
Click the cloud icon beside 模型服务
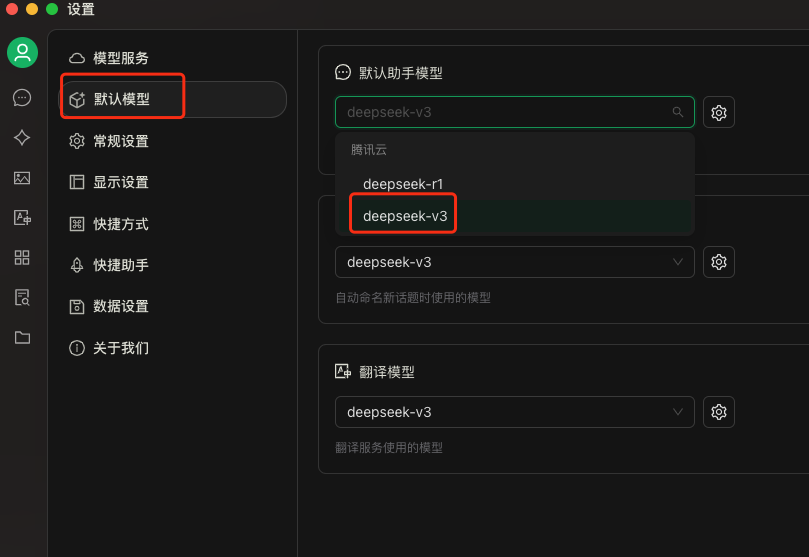(77, 58)
